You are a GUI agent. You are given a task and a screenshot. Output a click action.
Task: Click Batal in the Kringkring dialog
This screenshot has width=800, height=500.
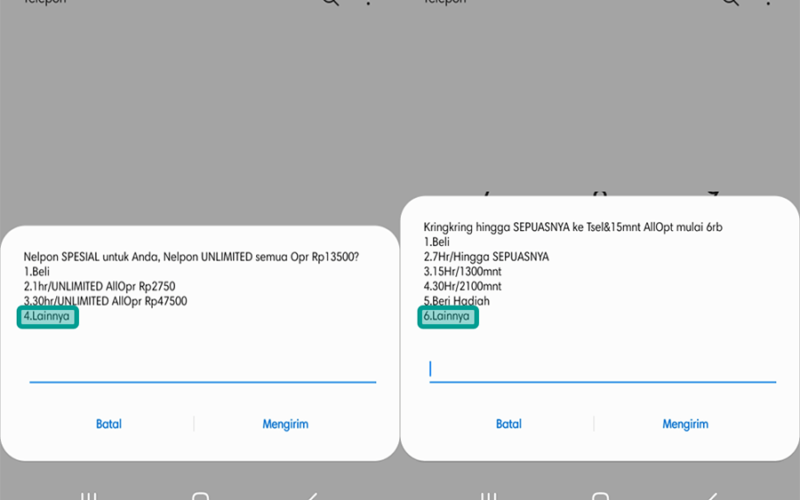pos(509,424)
